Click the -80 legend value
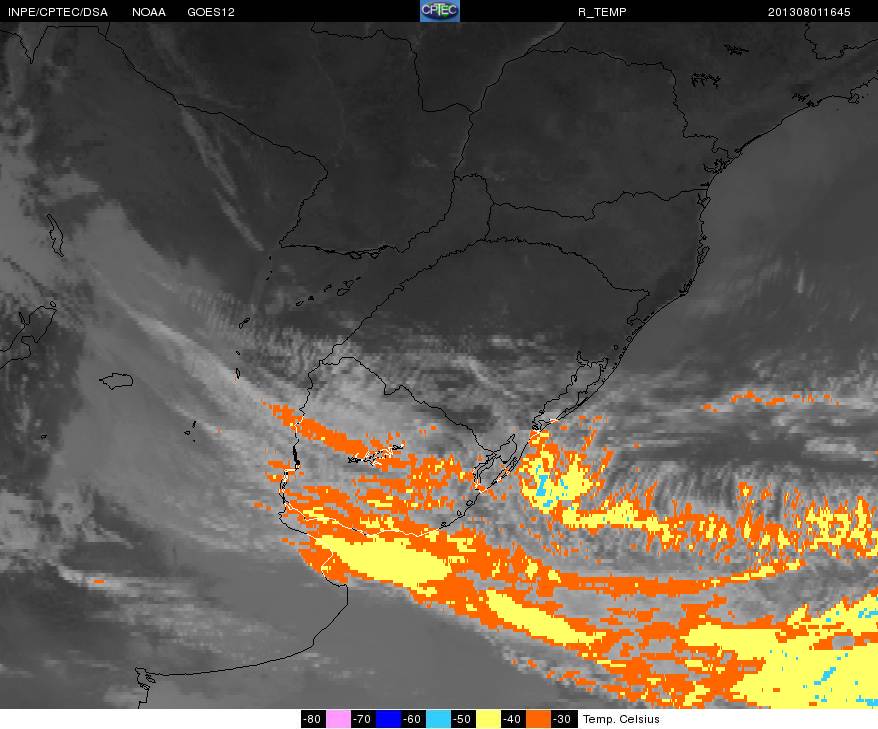This screenshot has width=878, height=729. pos(313,719)
